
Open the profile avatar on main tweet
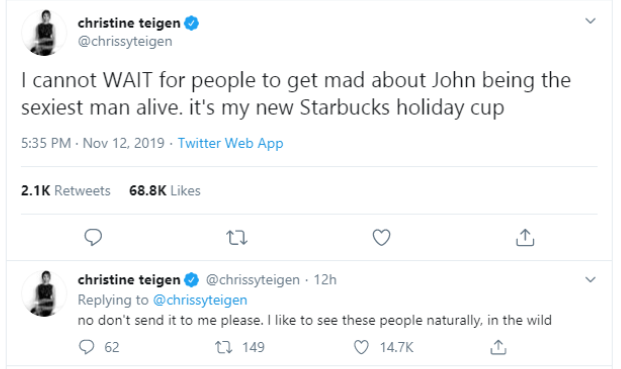coord(44,33)
